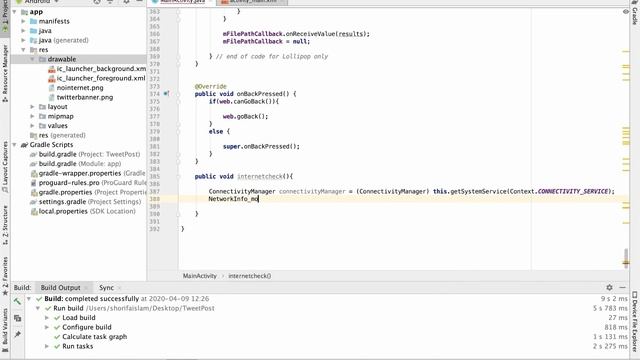Hide the Build panel with minimize icon
640x360 pixels.
click(x=622, y=287)
